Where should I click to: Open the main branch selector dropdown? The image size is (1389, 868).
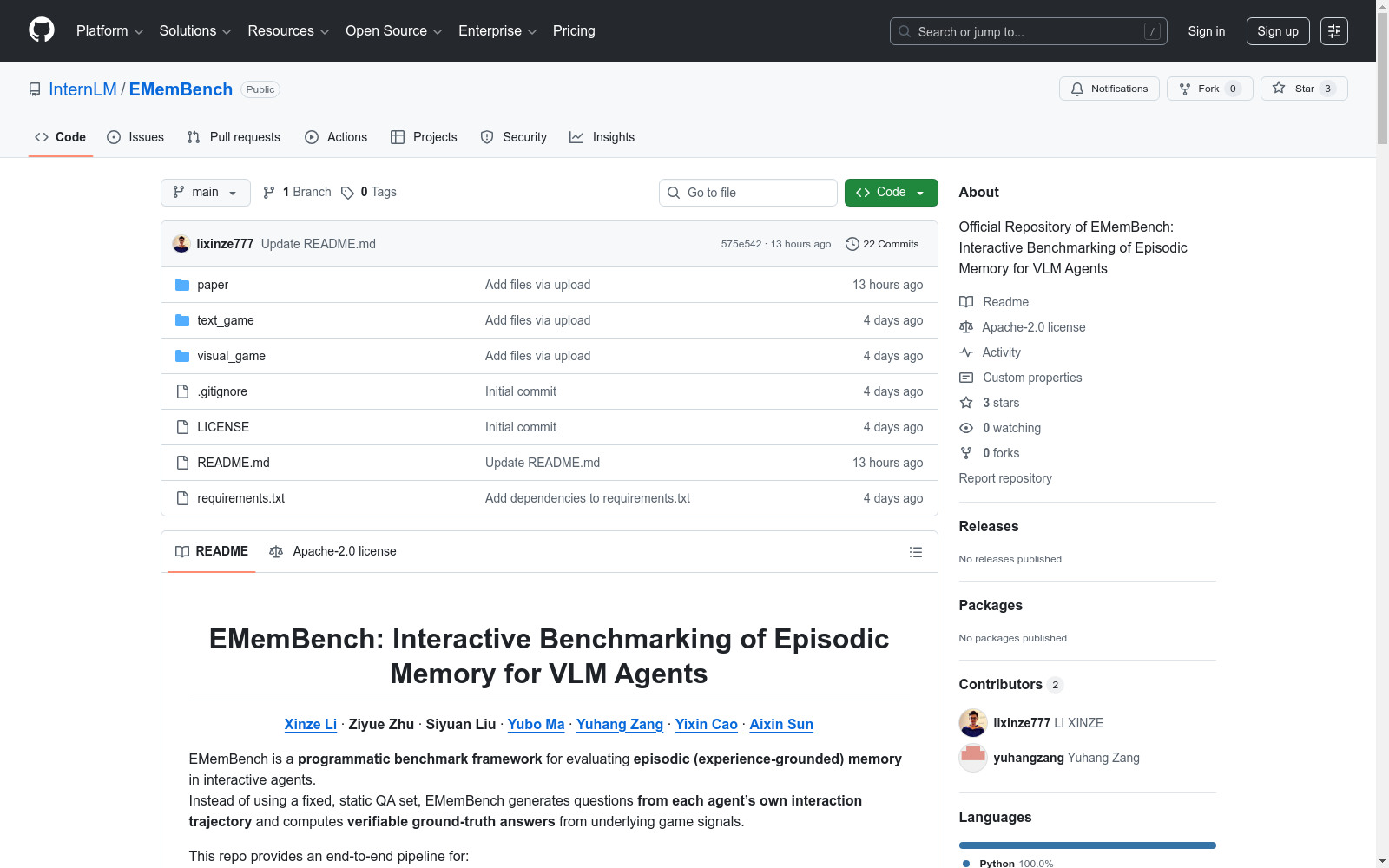click(x=206, y=193)
